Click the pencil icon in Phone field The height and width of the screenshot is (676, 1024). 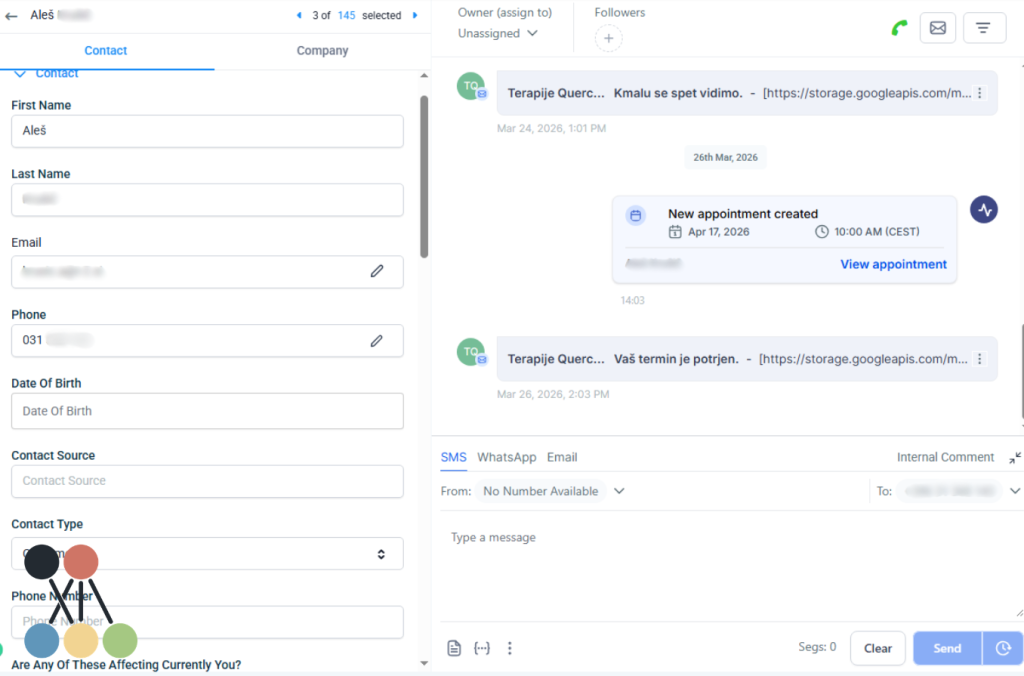point(377,340)
